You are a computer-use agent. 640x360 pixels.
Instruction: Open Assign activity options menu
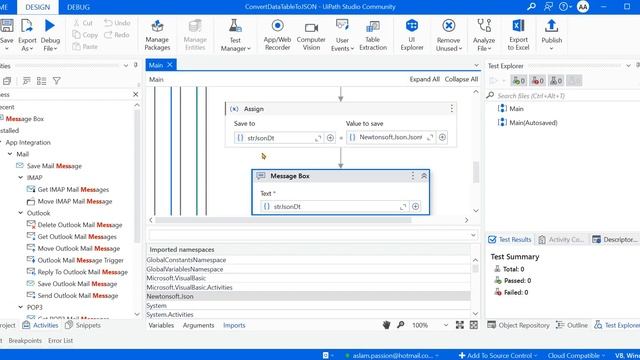click(451, 109)
